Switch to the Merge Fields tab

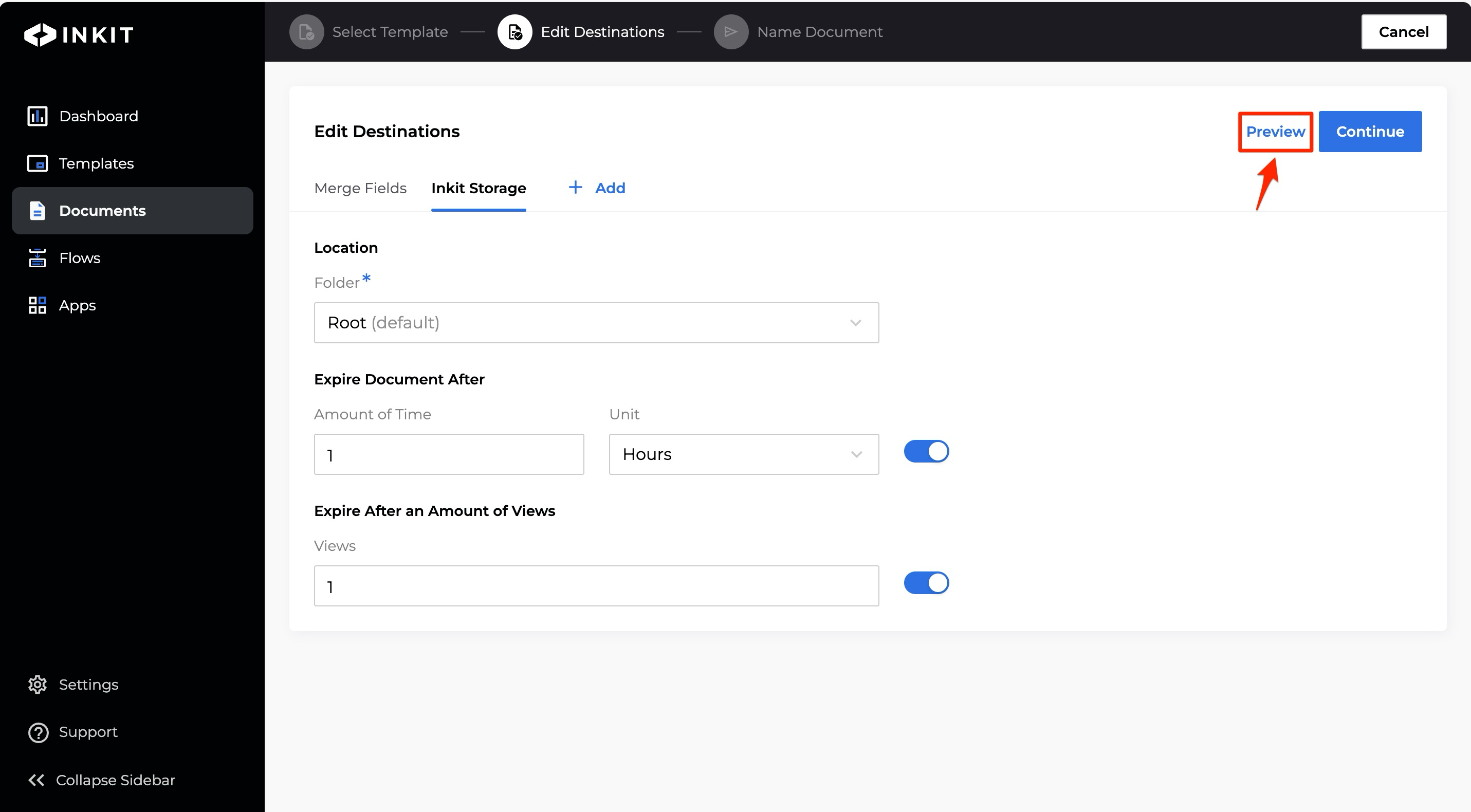tap(360, 189)
